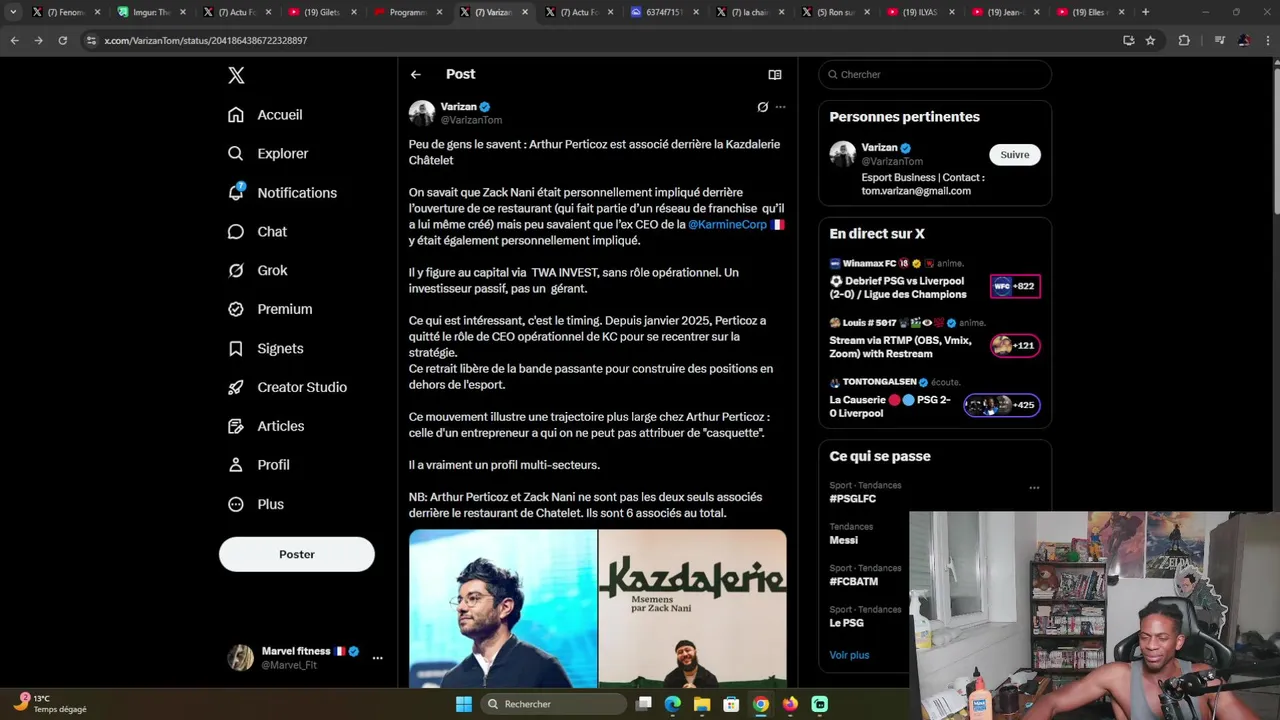Open Chrome extensions puzzle icon
The height and width of the screenshot is (720, 1280).
tap(1184, 40)
